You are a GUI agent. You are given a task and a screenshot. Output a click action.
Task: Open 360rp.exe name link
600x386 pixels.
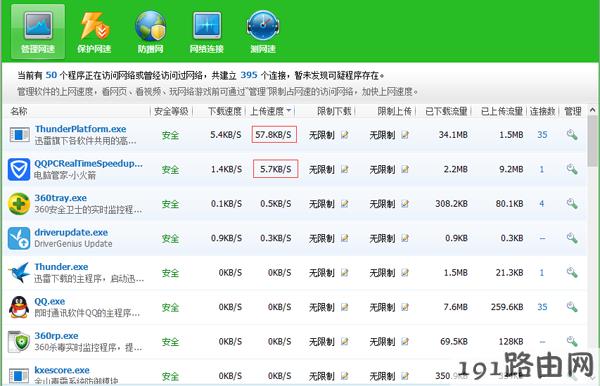(56, 336)
